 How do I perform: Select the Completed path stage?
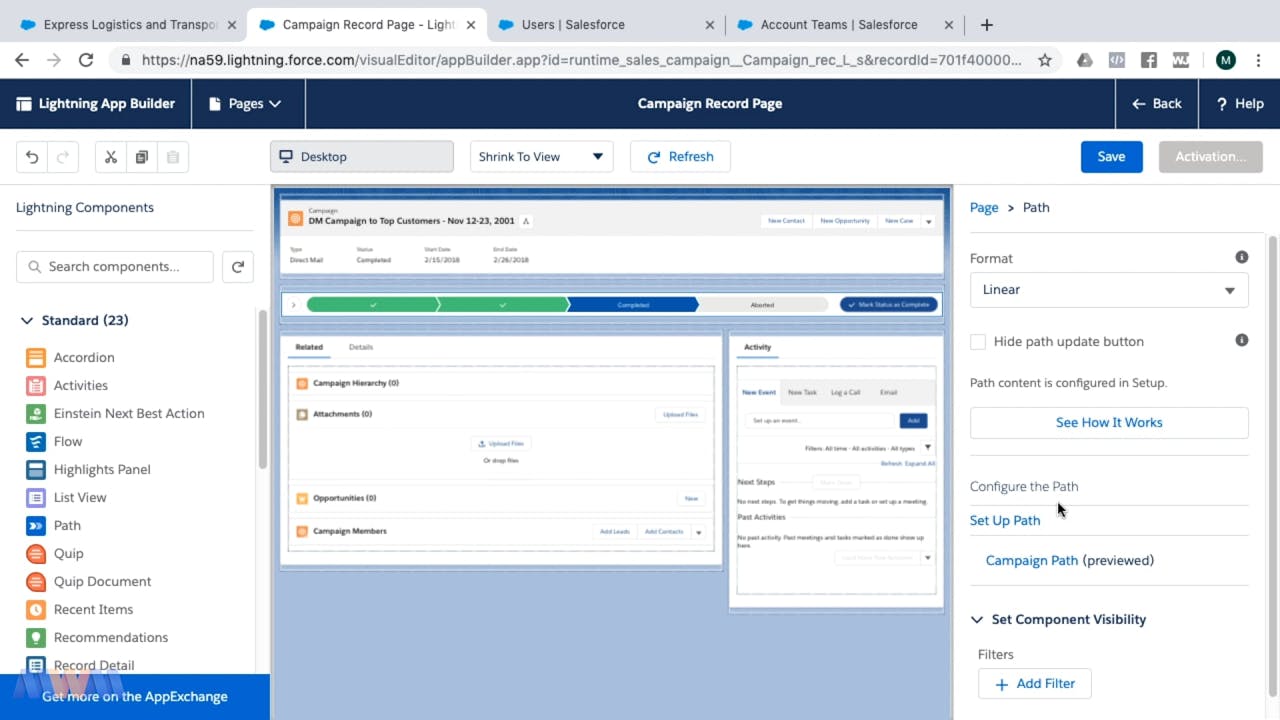[x=632, y=304]
